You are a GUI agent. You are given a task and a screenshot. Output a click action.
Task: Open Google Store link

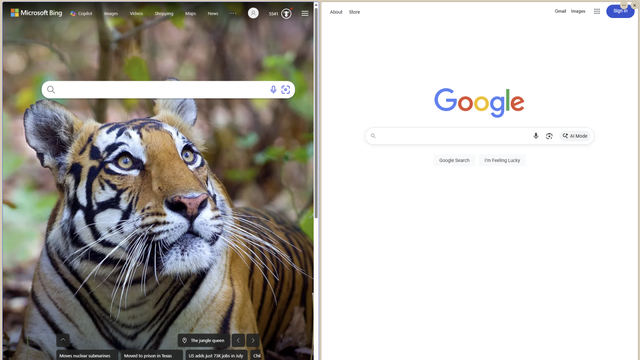(x=354, y=12)
